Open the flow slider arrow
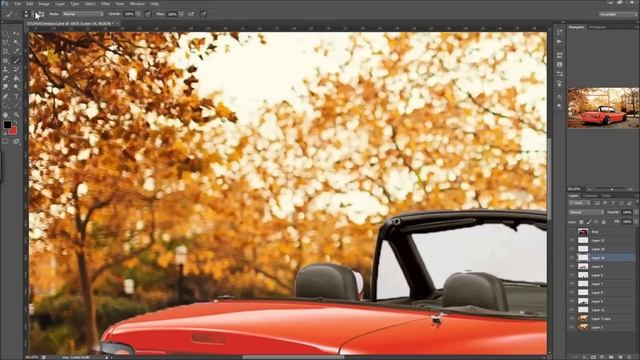Screen dimensions: 640x360 181,14
